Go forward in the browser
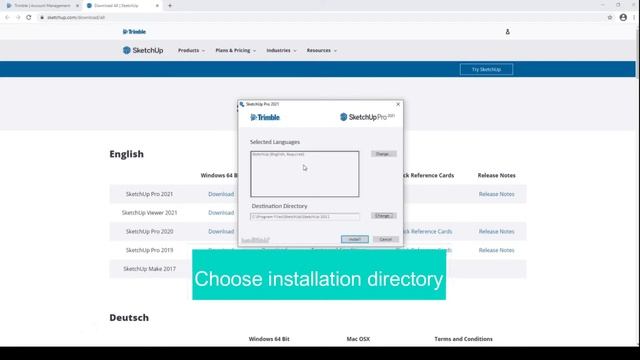Screen dimensions: 640x360 click(x=18, y=18)
